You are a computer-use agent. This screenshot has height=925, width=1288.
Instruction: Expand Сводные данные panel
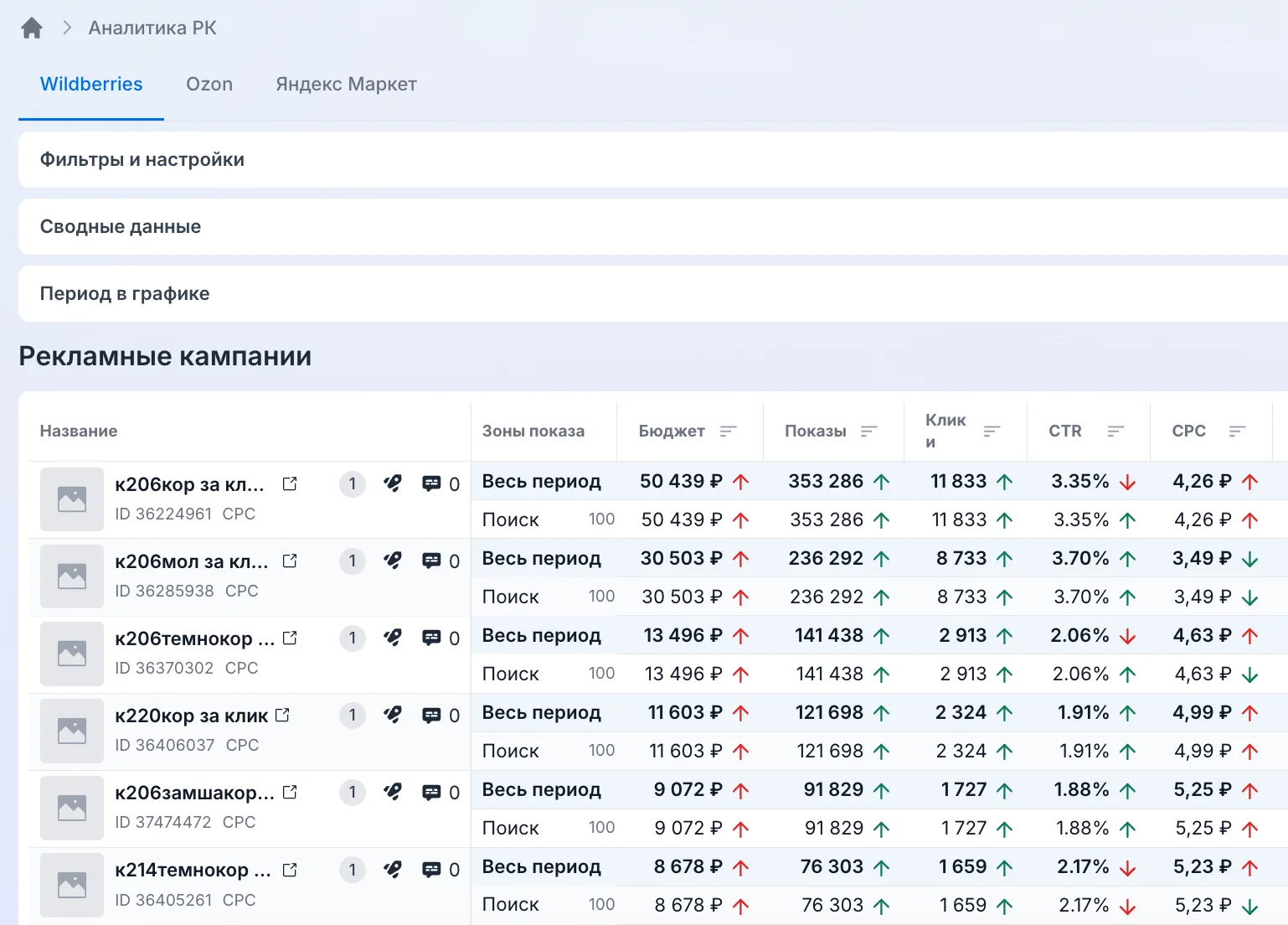(x=653, y=226)
